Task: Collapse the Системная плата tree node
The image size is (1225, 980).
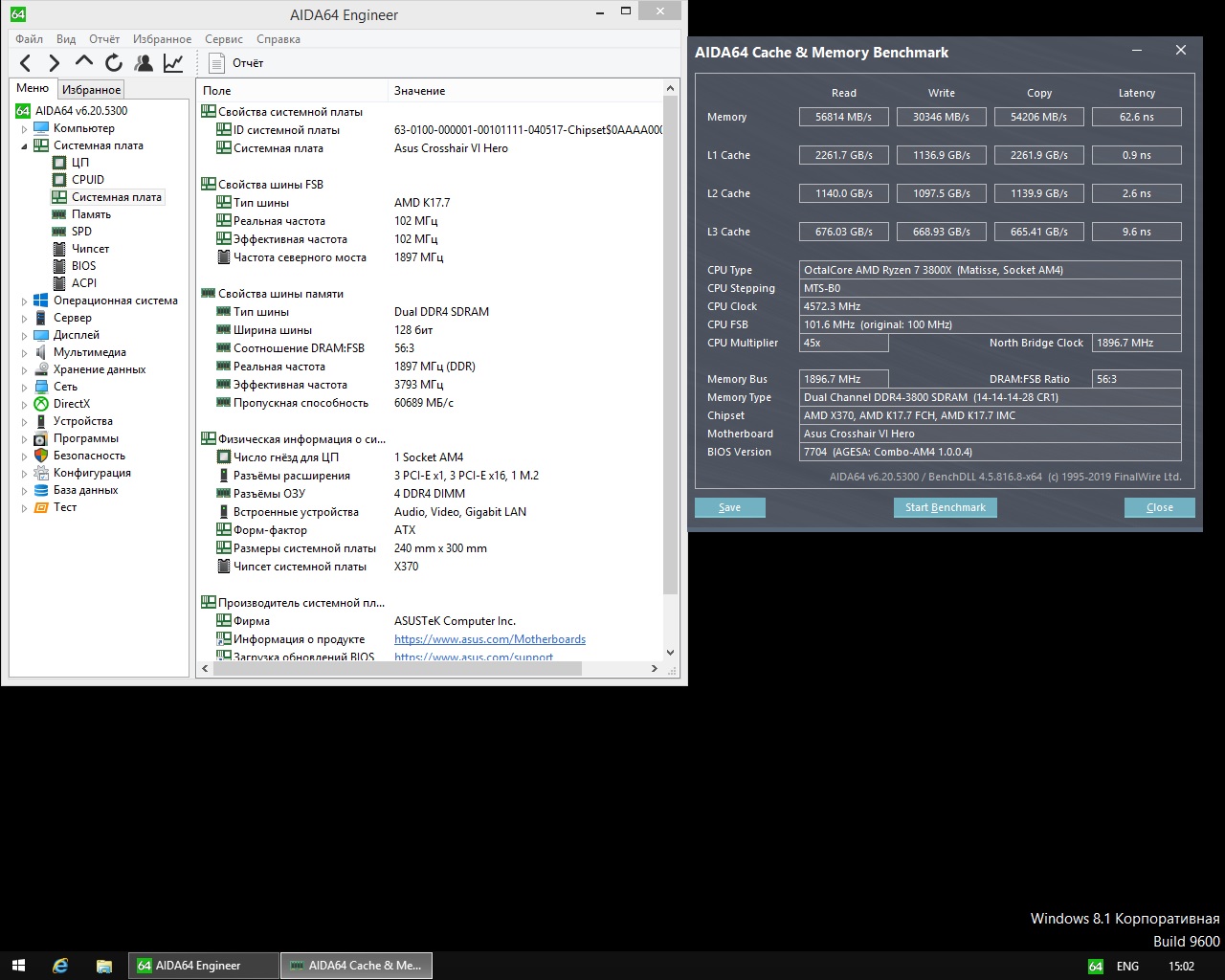Action: pyautogui.click(x=25, y=146)
